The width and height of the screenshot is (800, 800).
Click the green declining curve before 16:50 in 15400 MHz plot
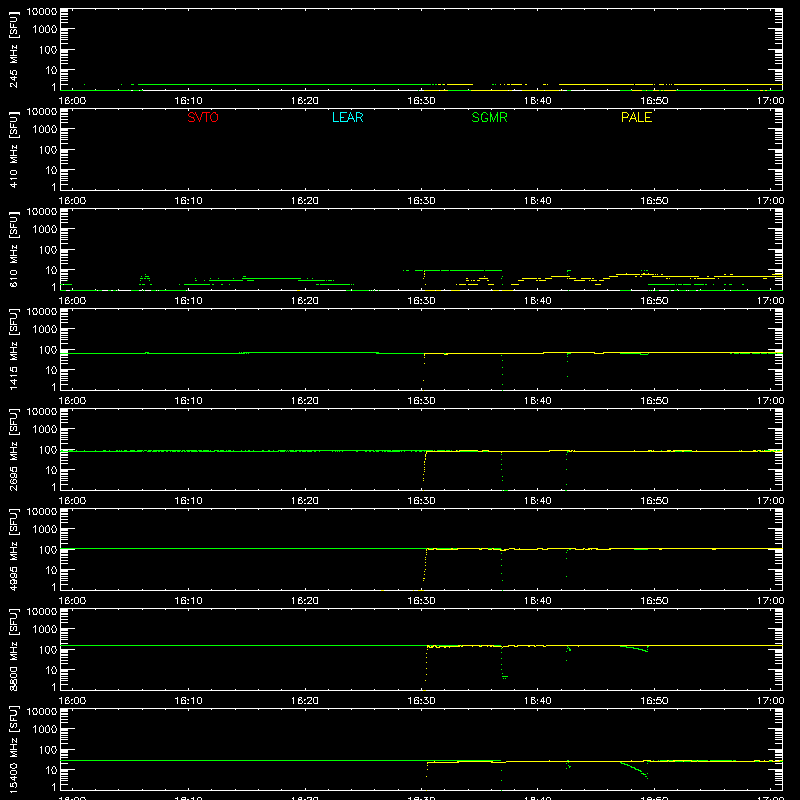635,769
